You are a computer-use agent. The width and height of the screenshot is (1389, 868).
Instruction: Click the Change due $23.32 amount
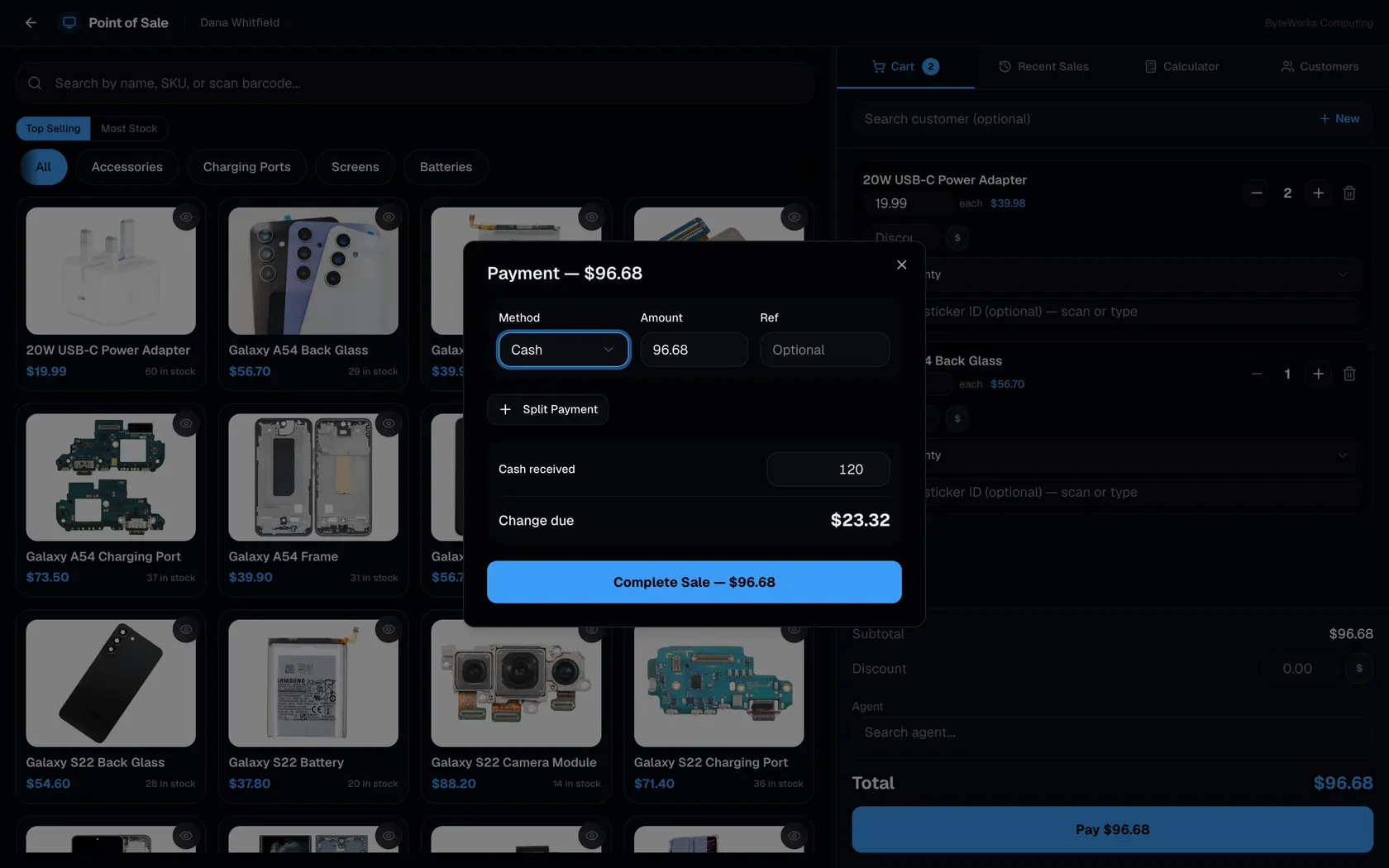point(860,520)
